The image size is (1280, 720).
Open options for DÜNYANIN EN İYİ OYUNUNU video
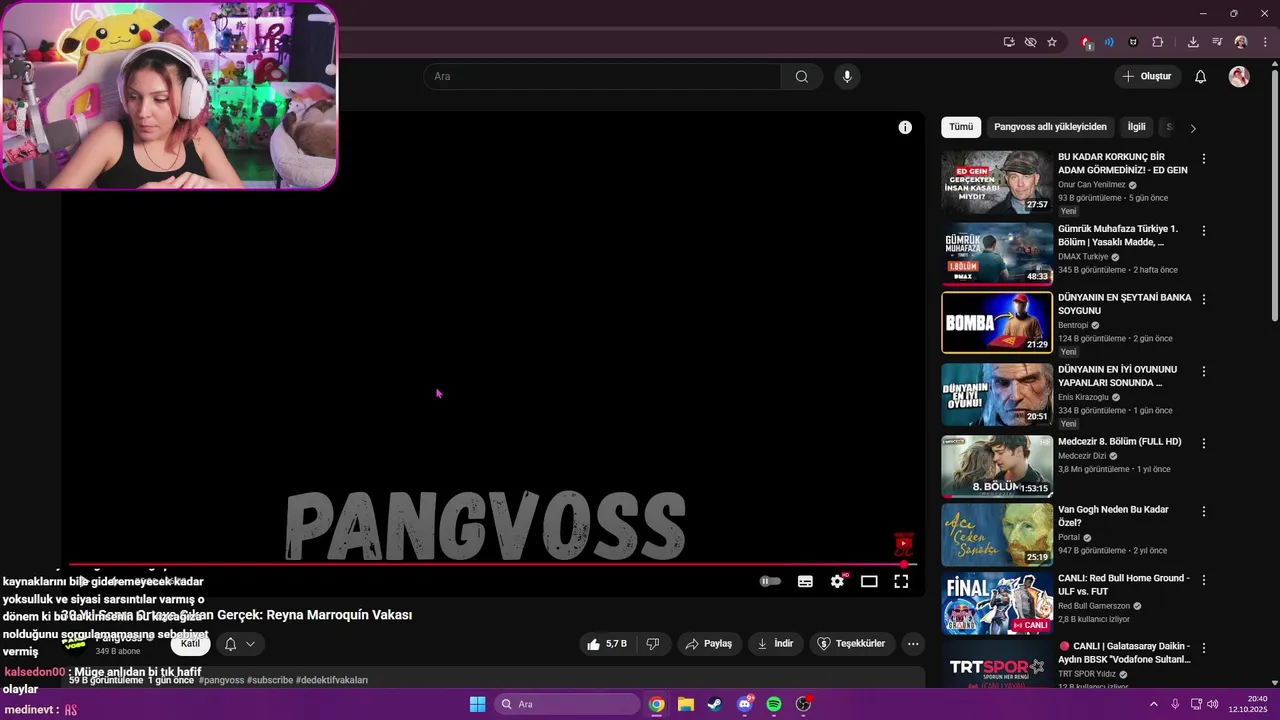[1204, 371]
